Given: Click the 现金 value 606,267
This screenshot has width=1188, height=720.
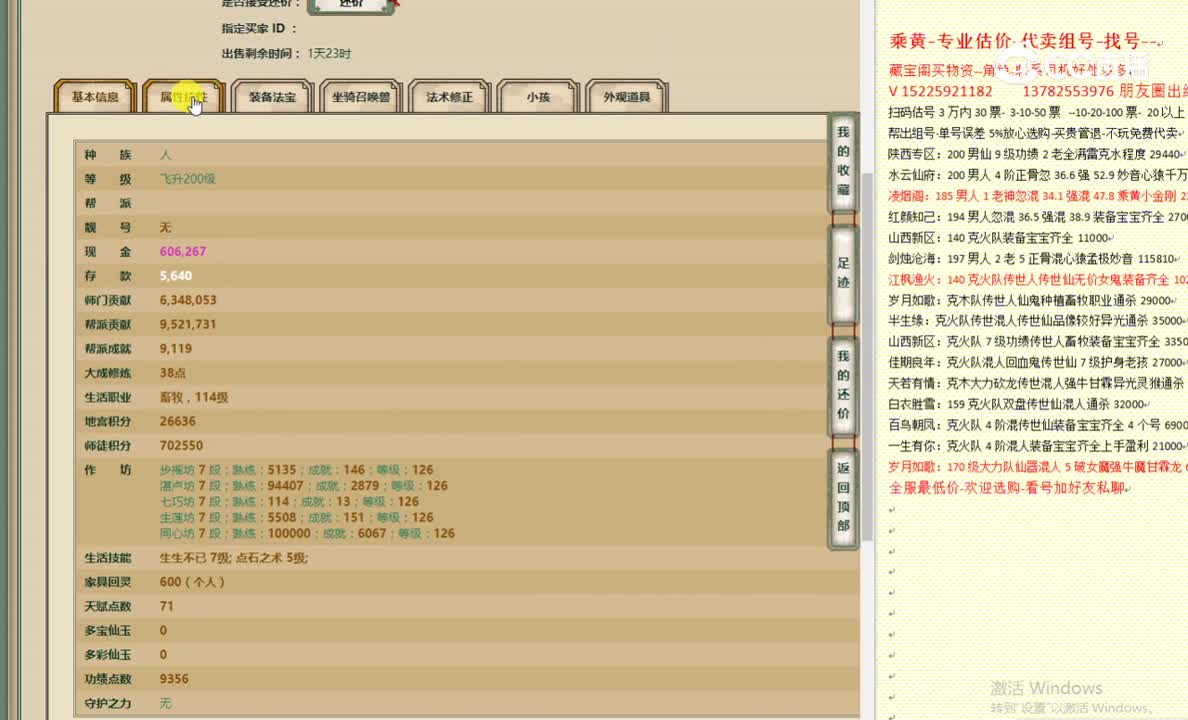Looking at the screenshot, I should click(183, 252).
